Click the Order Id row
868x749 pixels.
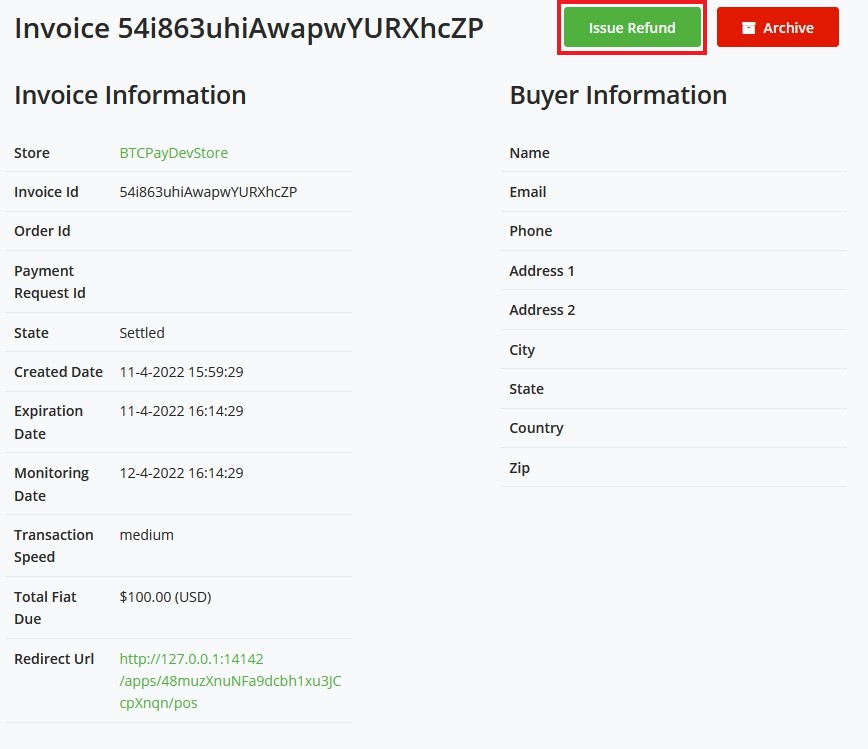[178, 231]
